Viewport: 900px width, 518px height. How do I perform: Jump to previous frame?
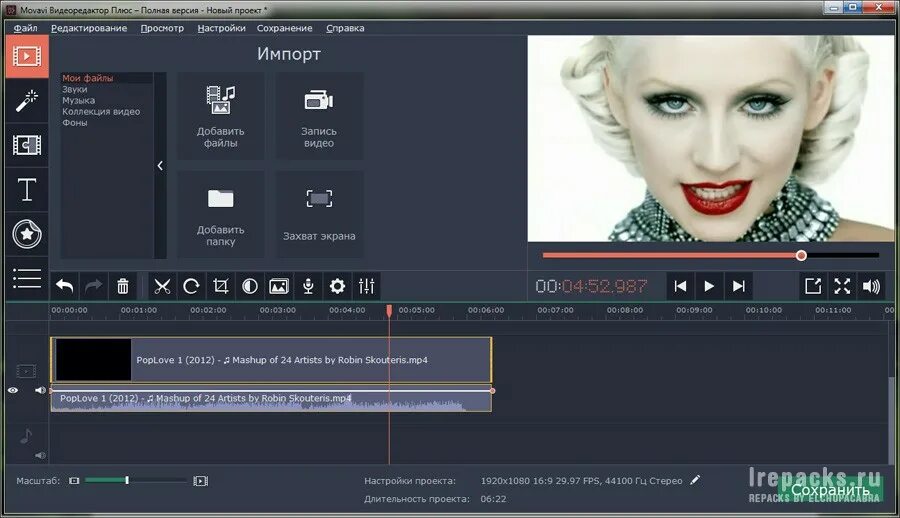coord(680,286)
